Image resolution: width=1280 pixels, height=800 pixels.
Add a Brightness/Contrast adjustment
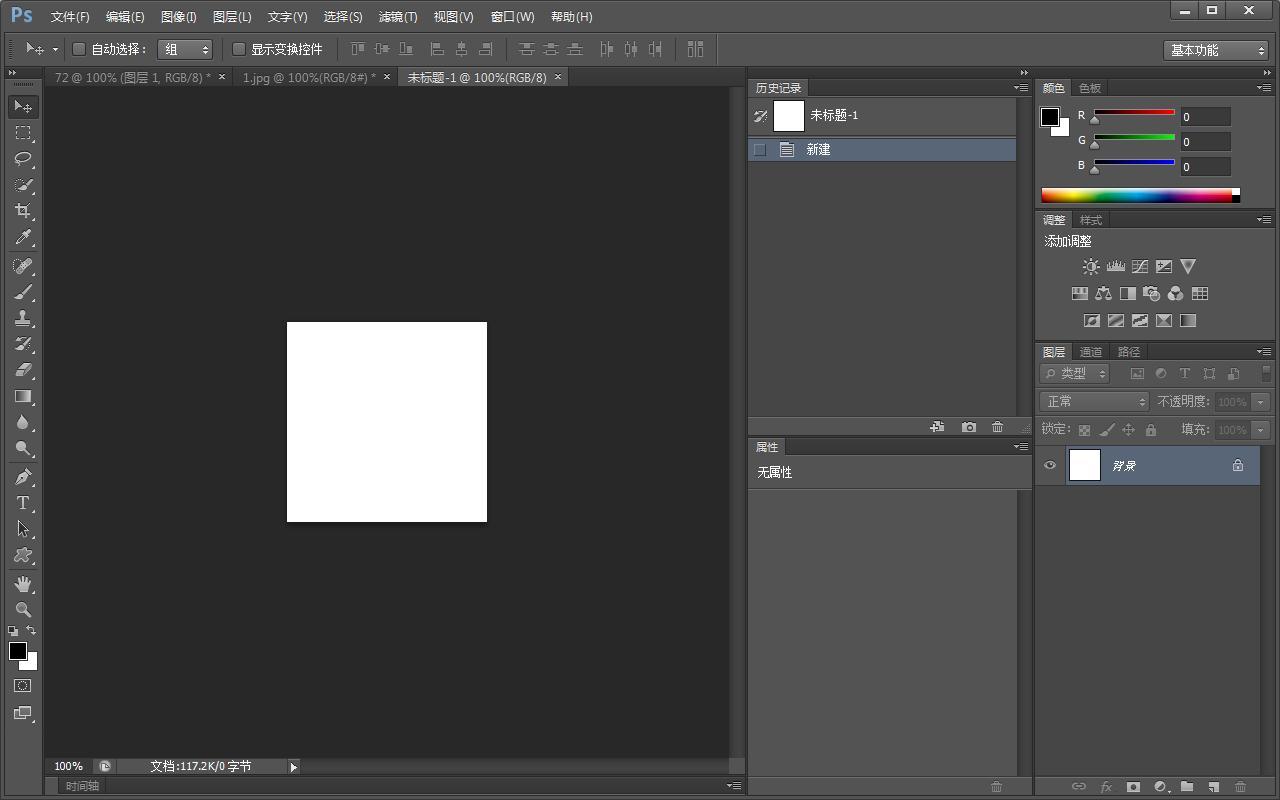tap(1091, 267)
